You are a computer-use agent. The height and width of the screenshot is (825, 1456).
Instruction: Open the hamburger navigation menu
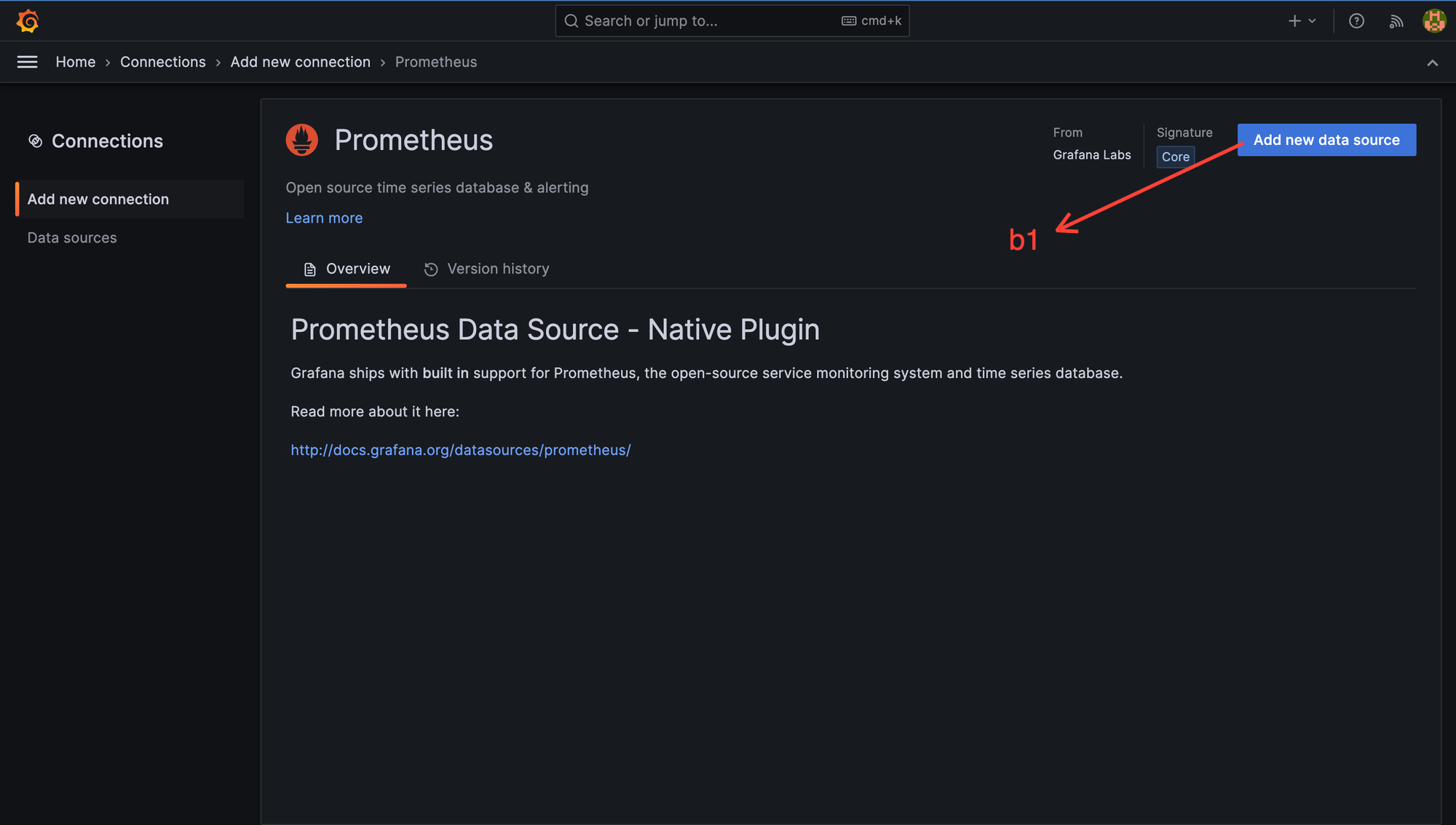[28, 62]
